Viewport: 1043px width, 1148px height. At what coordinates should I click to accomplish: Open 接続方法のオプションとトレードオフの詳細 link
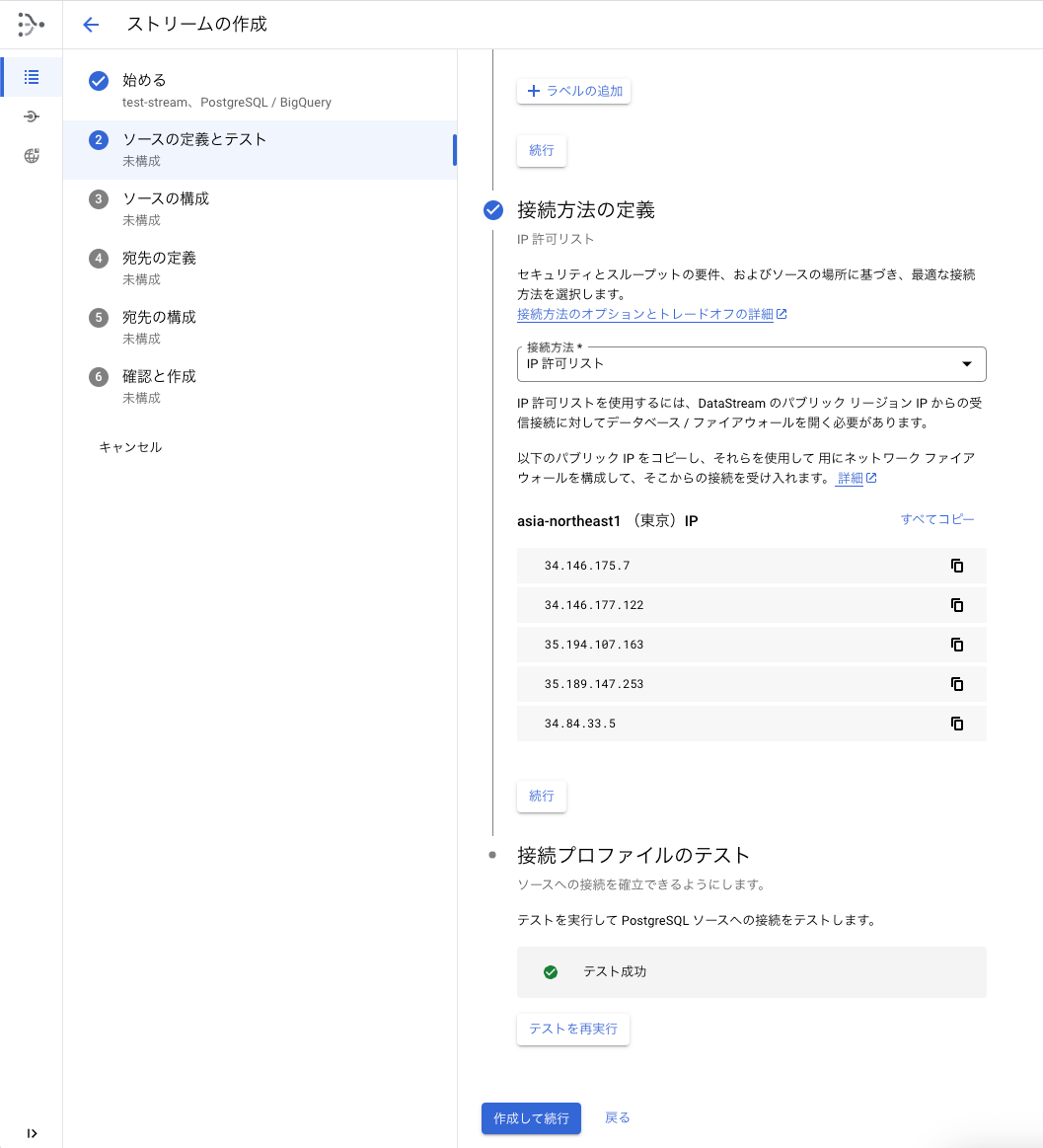click(651, 314)
